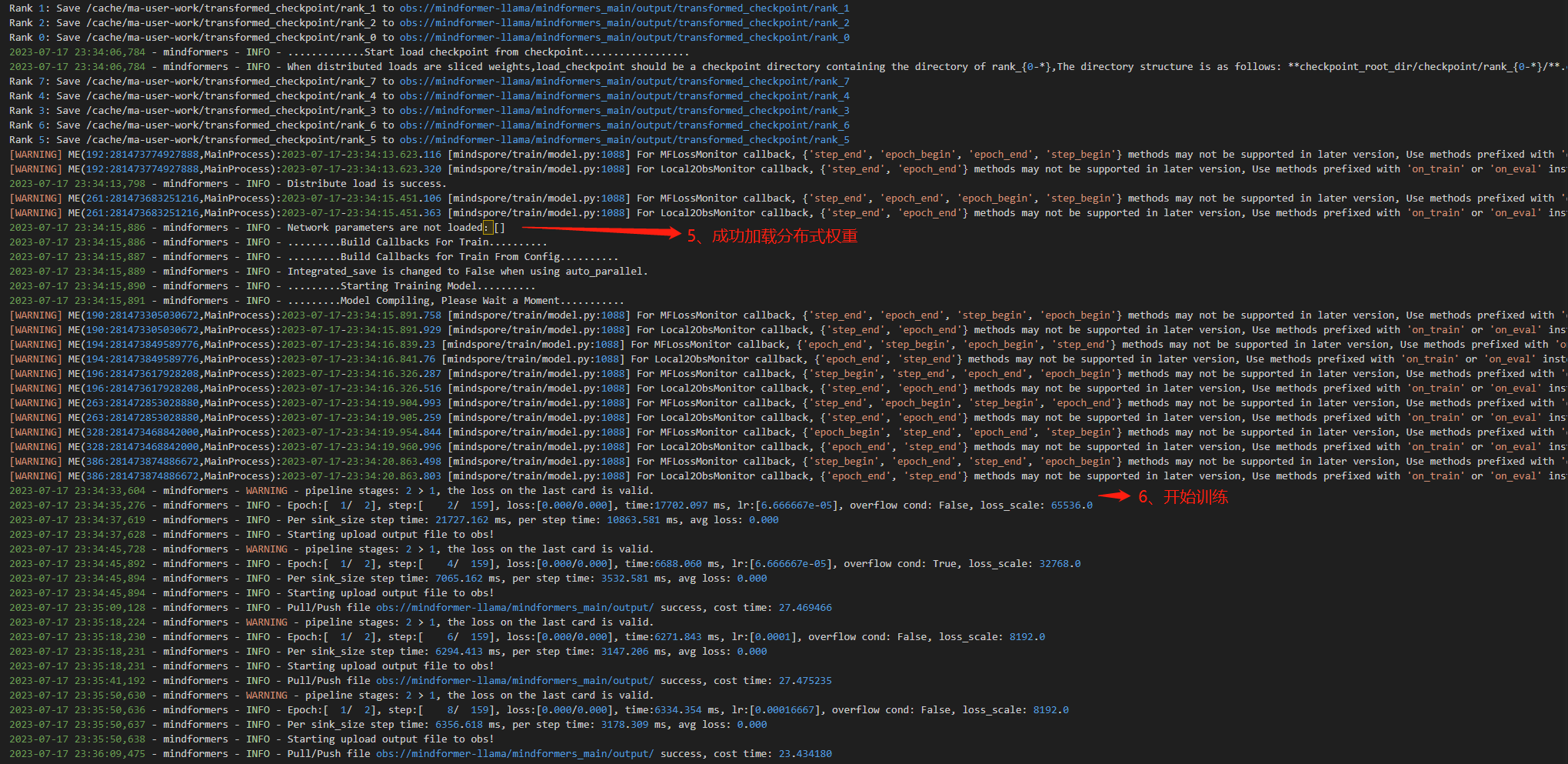Click the learning rate value [0.00016667]
Viewport: 1568px width, 764px height.
pos(784,709)
